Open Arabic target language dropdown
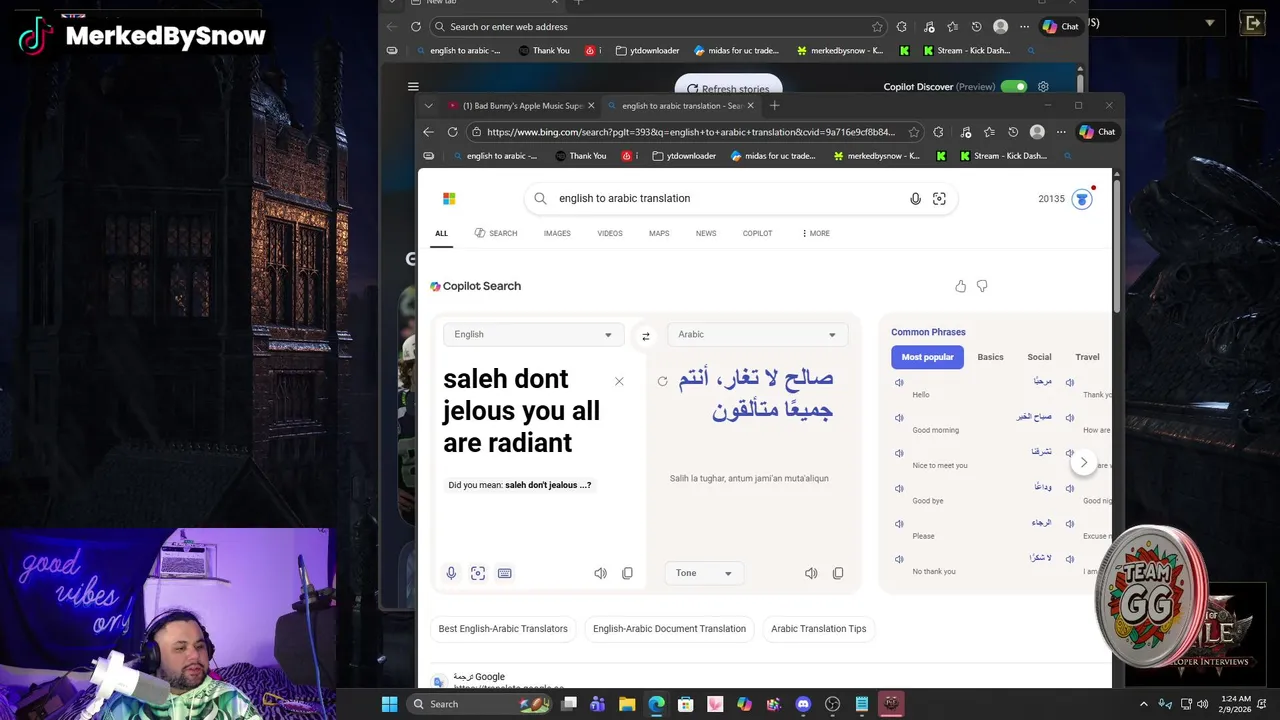1280x720 pixels. point(757,335)
